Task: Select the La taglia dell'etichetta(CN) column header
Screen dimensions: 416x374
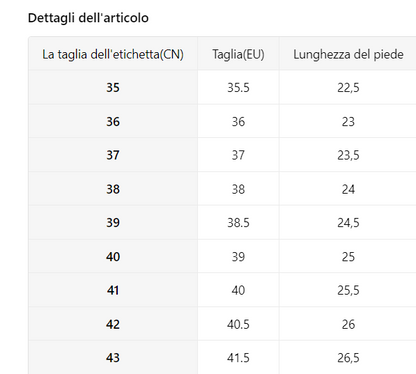Action: pos(113,54)
